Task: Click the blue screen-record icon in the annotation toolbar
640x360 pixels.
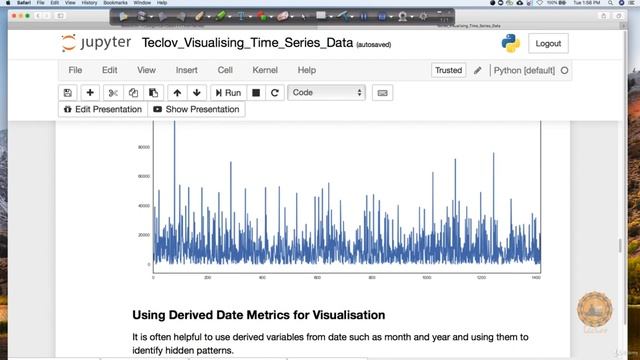Action: coord(382,17)
